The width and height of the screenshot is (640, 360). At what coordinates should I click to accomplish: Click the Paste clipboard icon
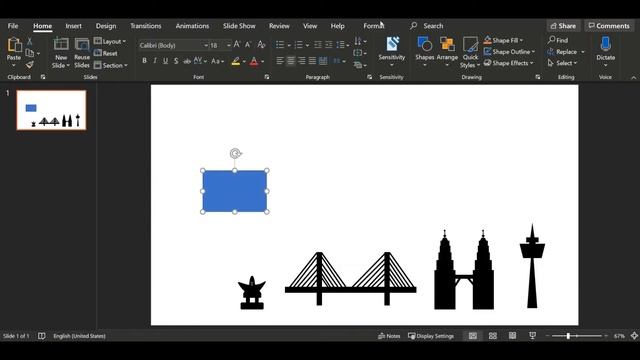click(14, 45)
